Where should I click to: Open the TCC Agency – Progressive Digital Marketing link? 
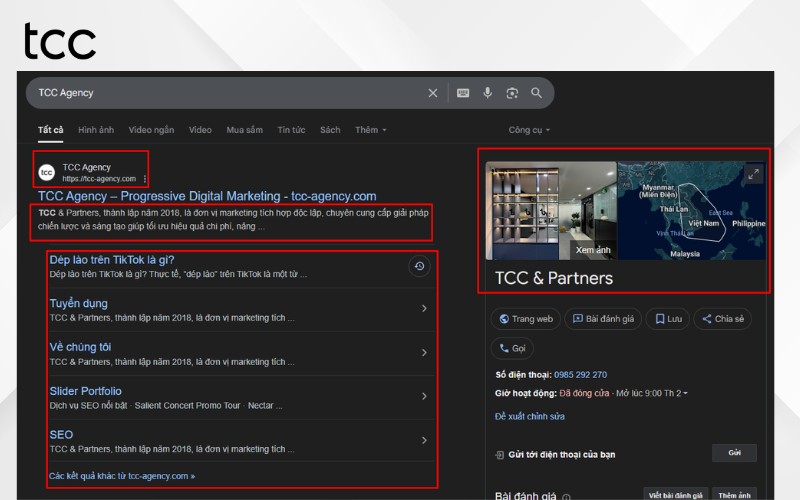[207, 196]
